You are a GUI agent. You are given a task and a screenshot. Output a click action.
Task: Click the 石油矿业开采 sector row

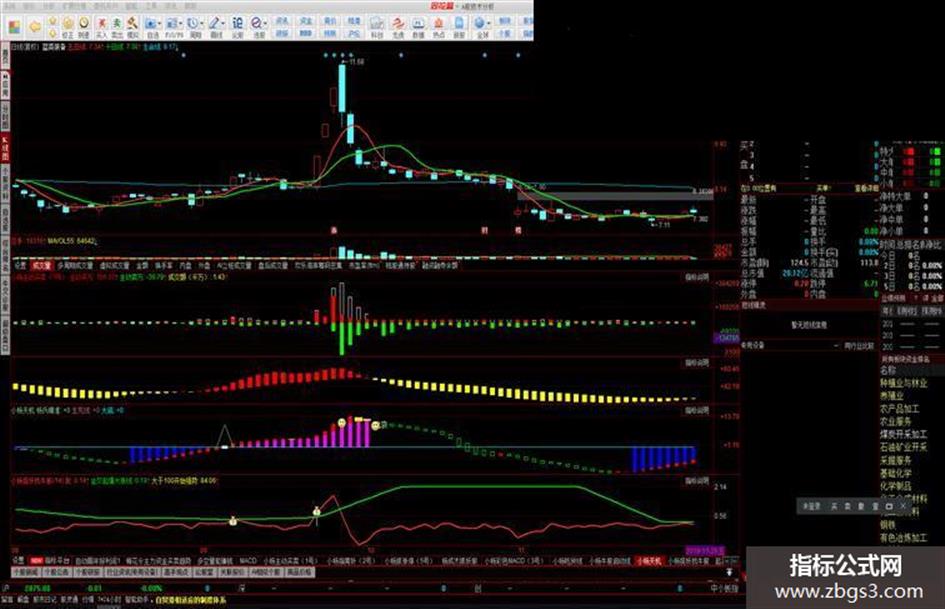click(903, 447)
